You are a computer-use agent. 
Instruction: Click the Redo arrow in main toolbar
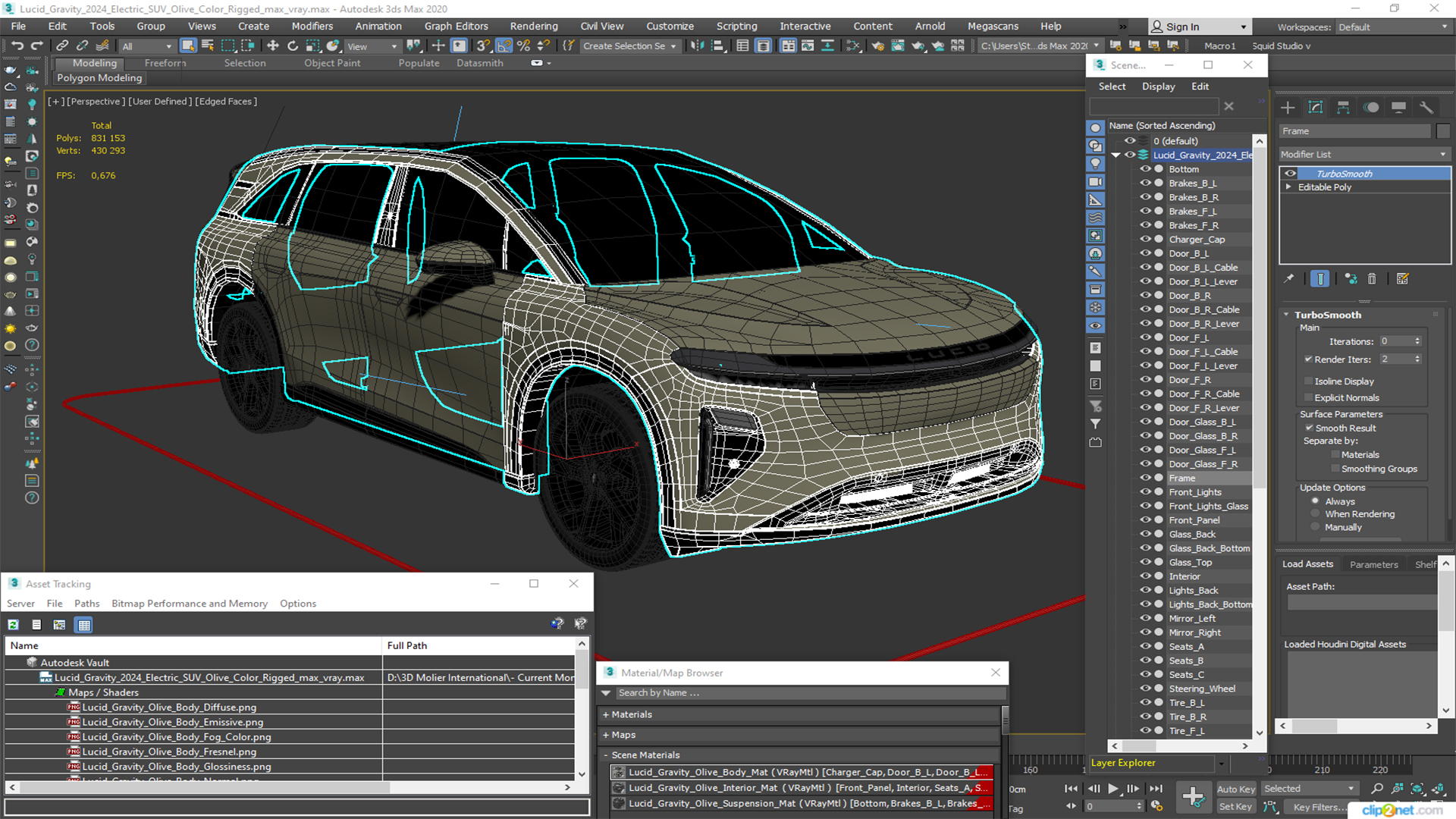(36, 46)
